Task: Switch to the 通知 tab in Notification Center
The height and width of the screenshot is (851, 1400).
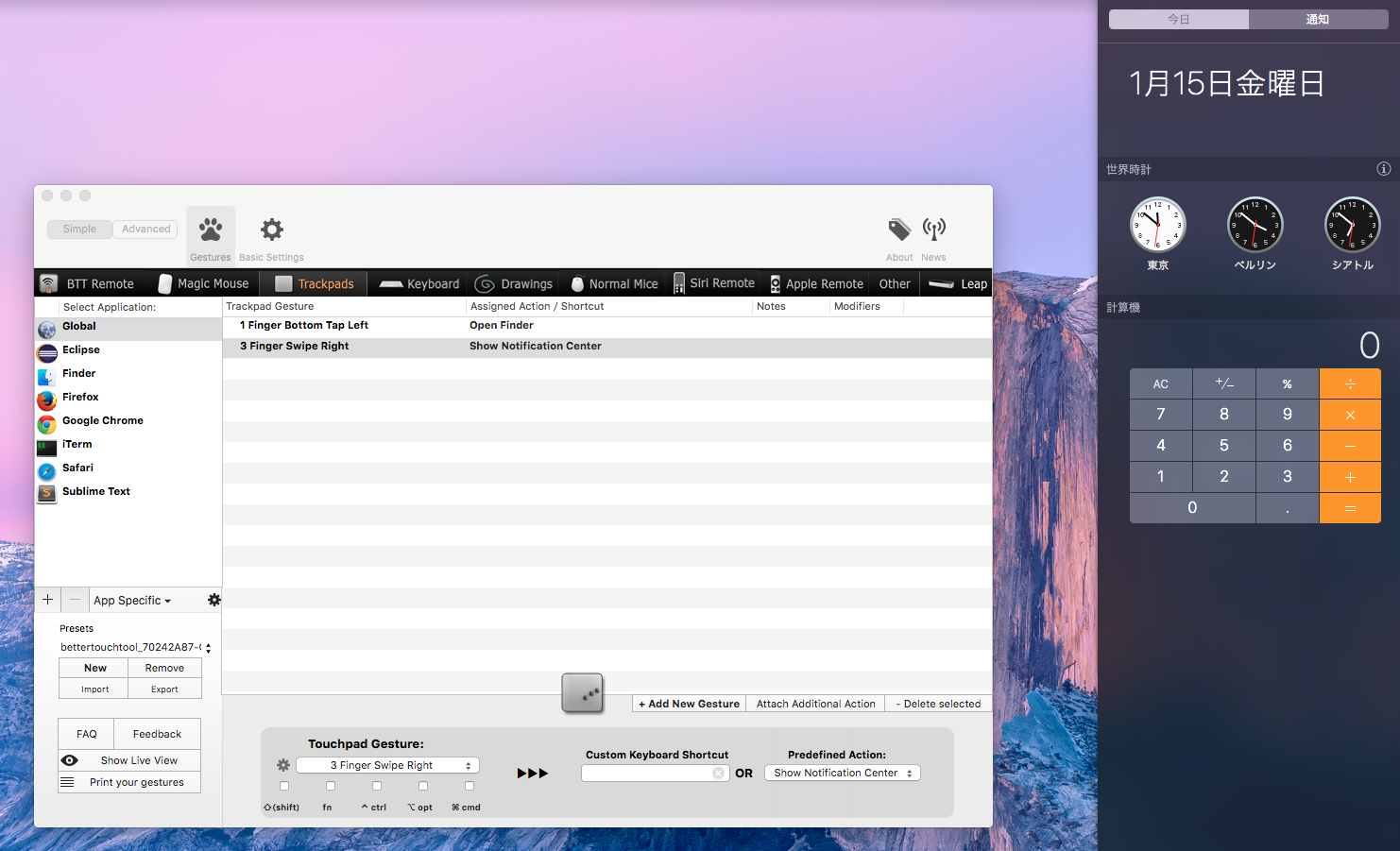Action: [1318, 19]
